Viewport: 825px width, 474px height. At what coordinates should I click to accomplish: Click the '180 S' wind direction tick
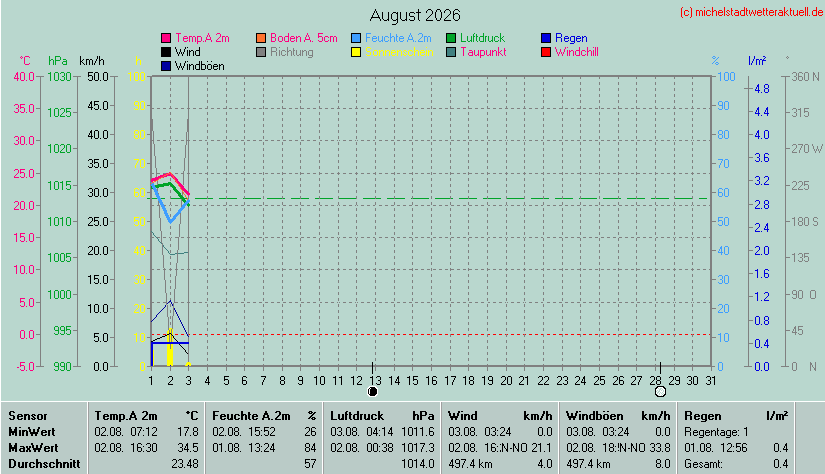(x=805, y=221)
